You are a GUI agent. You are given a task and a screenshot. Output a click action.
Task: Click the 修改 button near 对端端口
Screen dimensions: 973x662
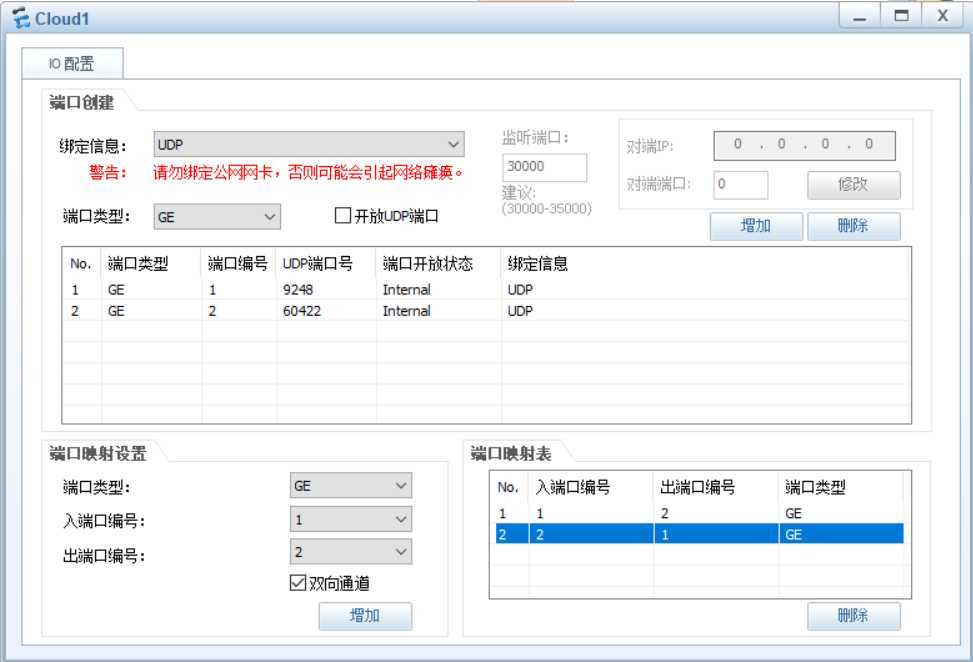coord(855,185)
